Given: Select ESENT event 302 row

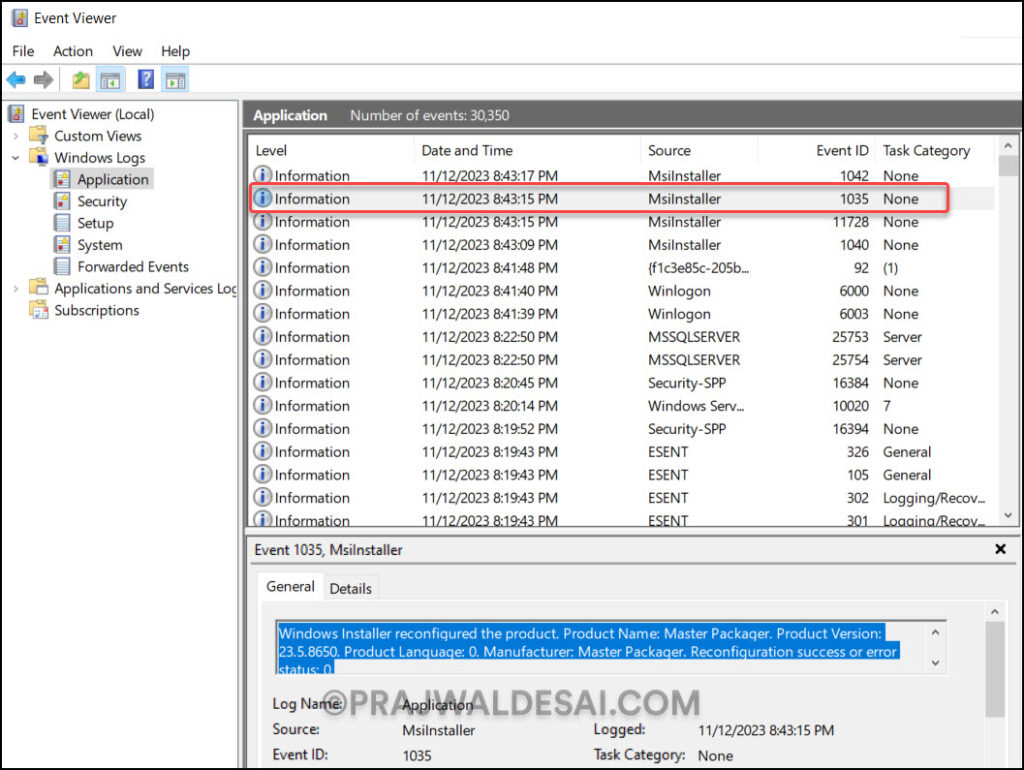Looking at the screenshot, I should click(x=622, y=498).
